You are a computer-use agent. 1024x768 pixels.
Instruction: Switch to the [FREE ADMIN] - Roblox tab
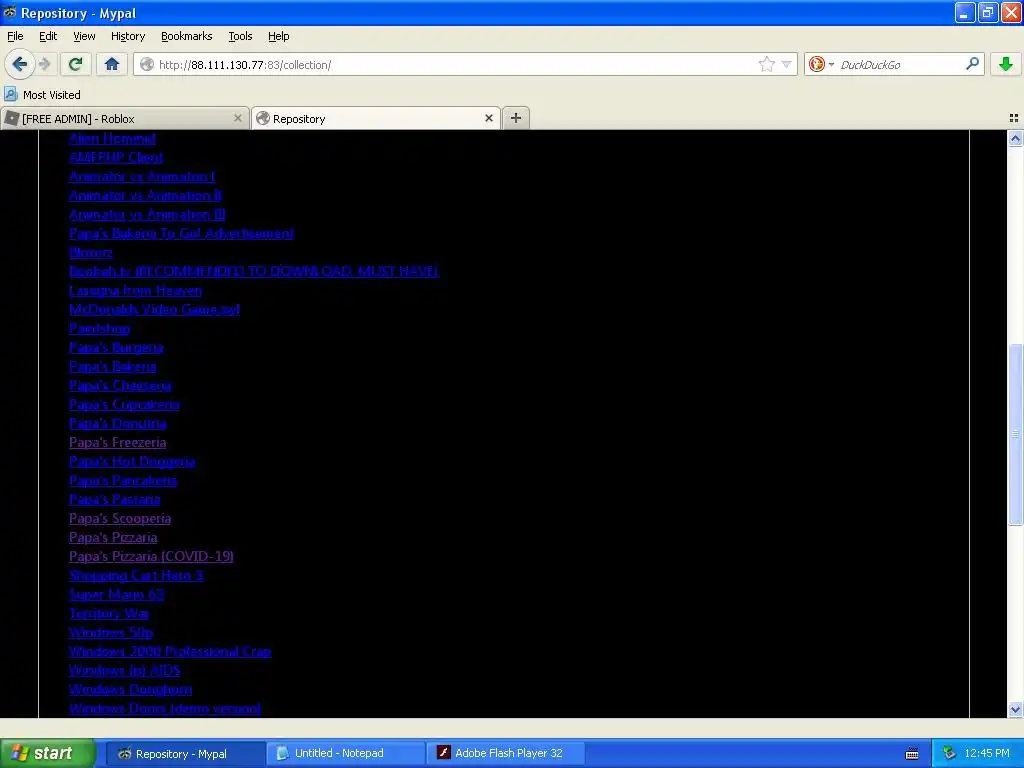(124, 118)
